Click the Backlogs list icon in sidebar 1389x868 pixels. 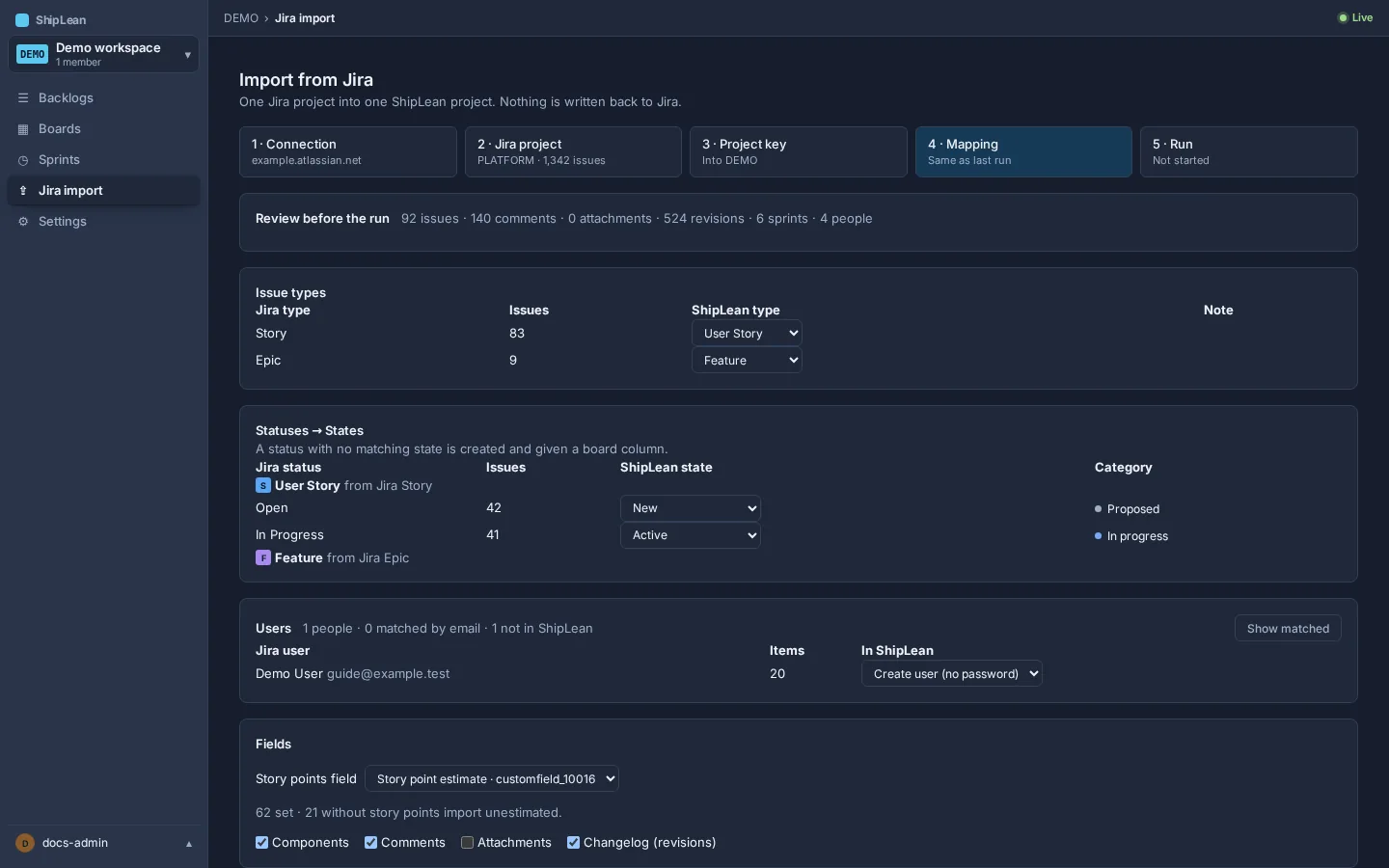[x=23, y=98]
